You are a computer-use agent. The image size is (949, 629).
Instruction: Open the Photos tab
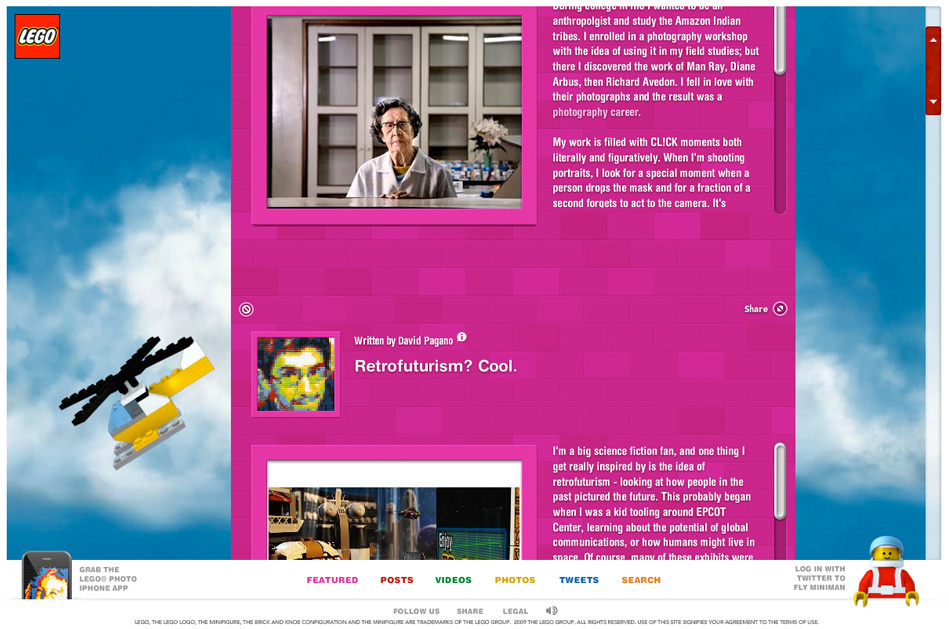pyautogui.click(x=515, y=580)
